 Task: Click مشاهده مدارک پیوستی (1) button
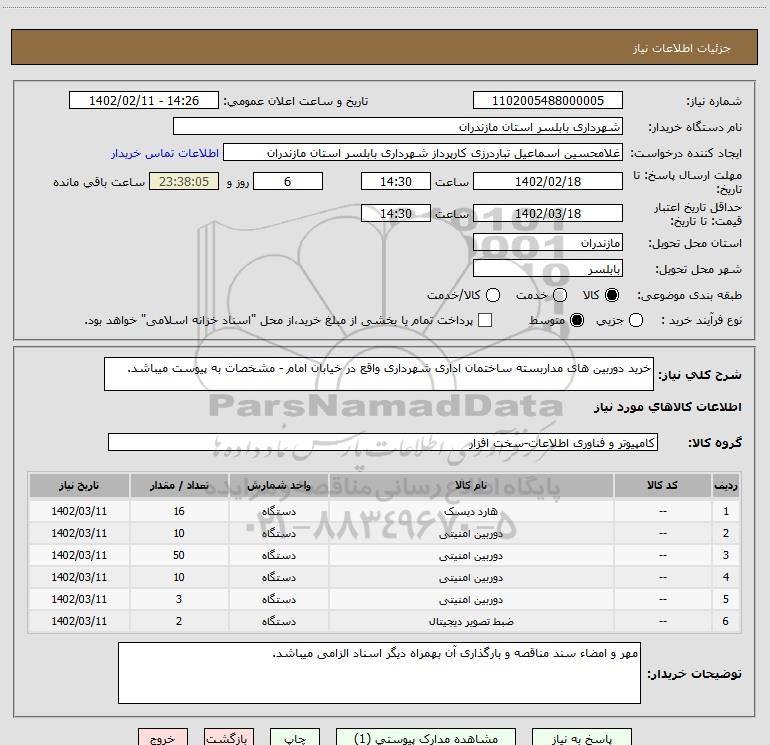[426, 738]
